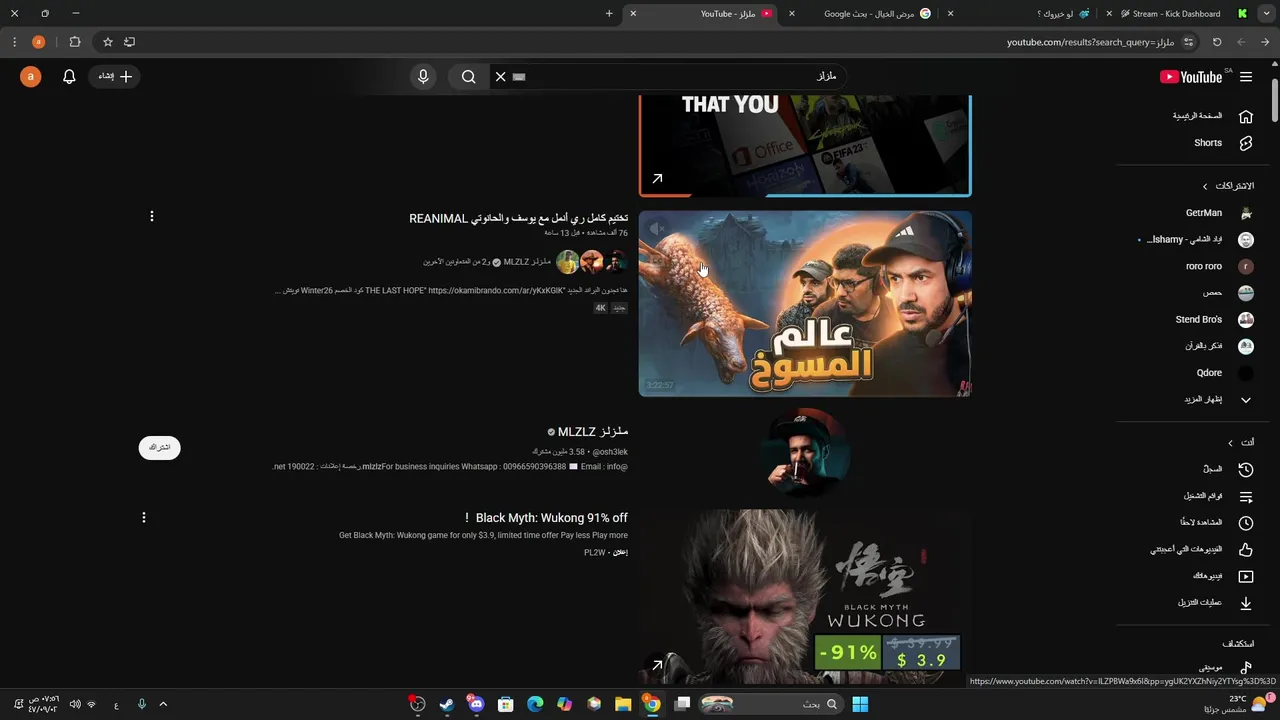Open external link arrow on top ad
Image resolution: width=1280 pixels, height=720 pixels.
(657, 179)
